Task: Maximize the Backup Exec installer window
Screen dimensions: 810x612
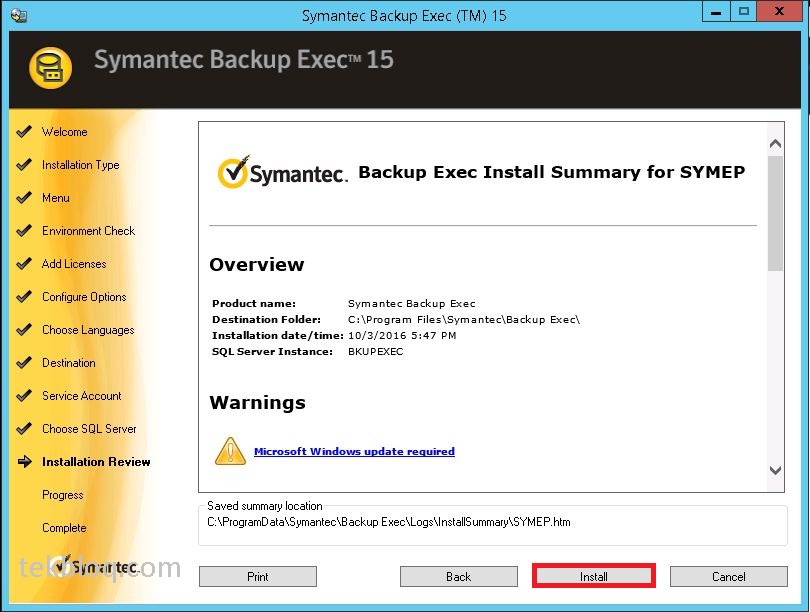Action: 743,12
